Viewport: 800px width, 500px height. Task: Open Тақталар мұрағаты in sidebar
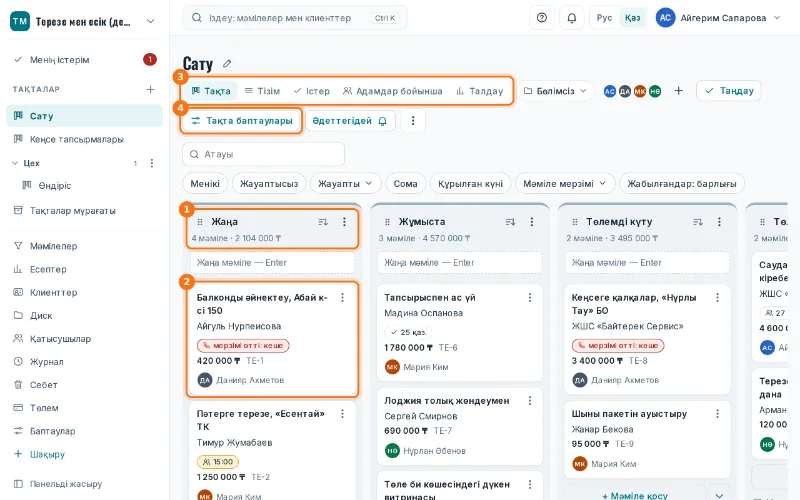coord(84,211)
